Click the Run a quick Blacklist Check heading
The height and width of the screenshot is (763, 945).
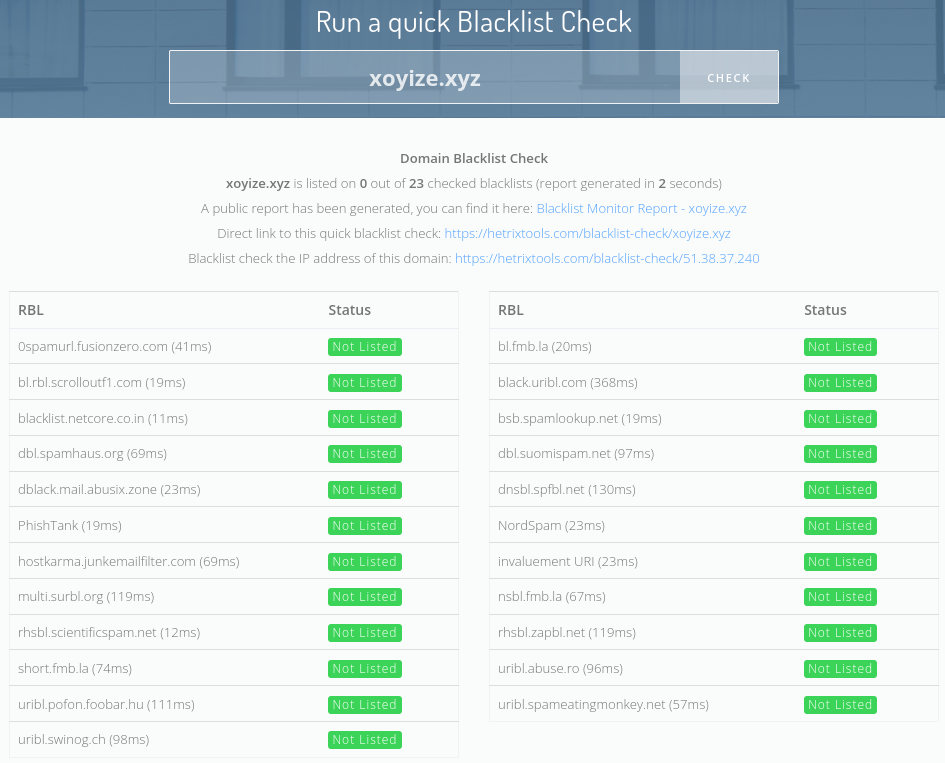(x=473, y=22)
